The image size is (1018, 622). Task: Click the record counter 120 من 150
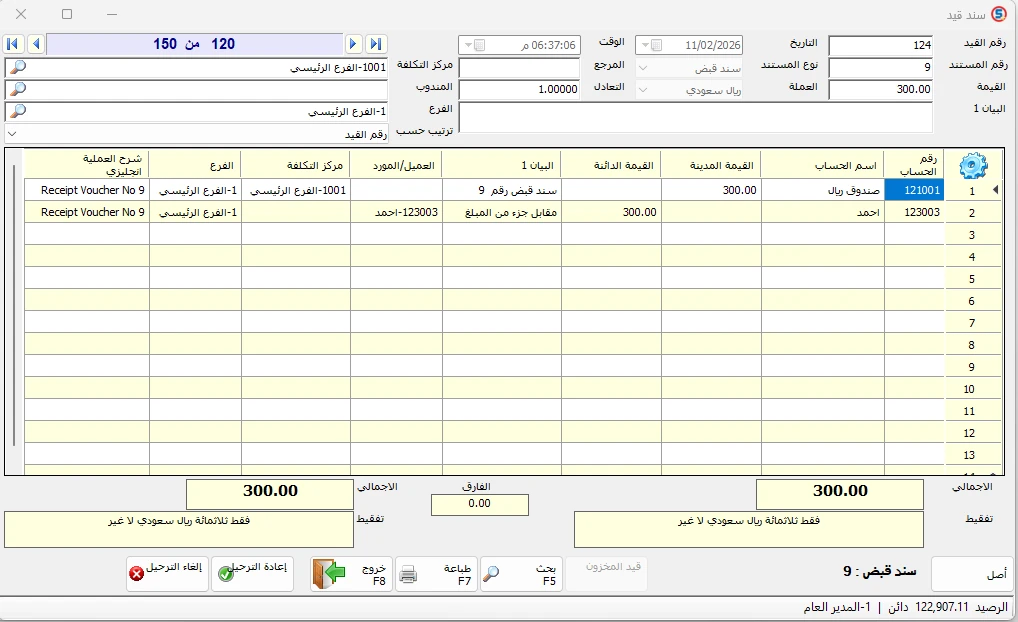click(195, 44)
